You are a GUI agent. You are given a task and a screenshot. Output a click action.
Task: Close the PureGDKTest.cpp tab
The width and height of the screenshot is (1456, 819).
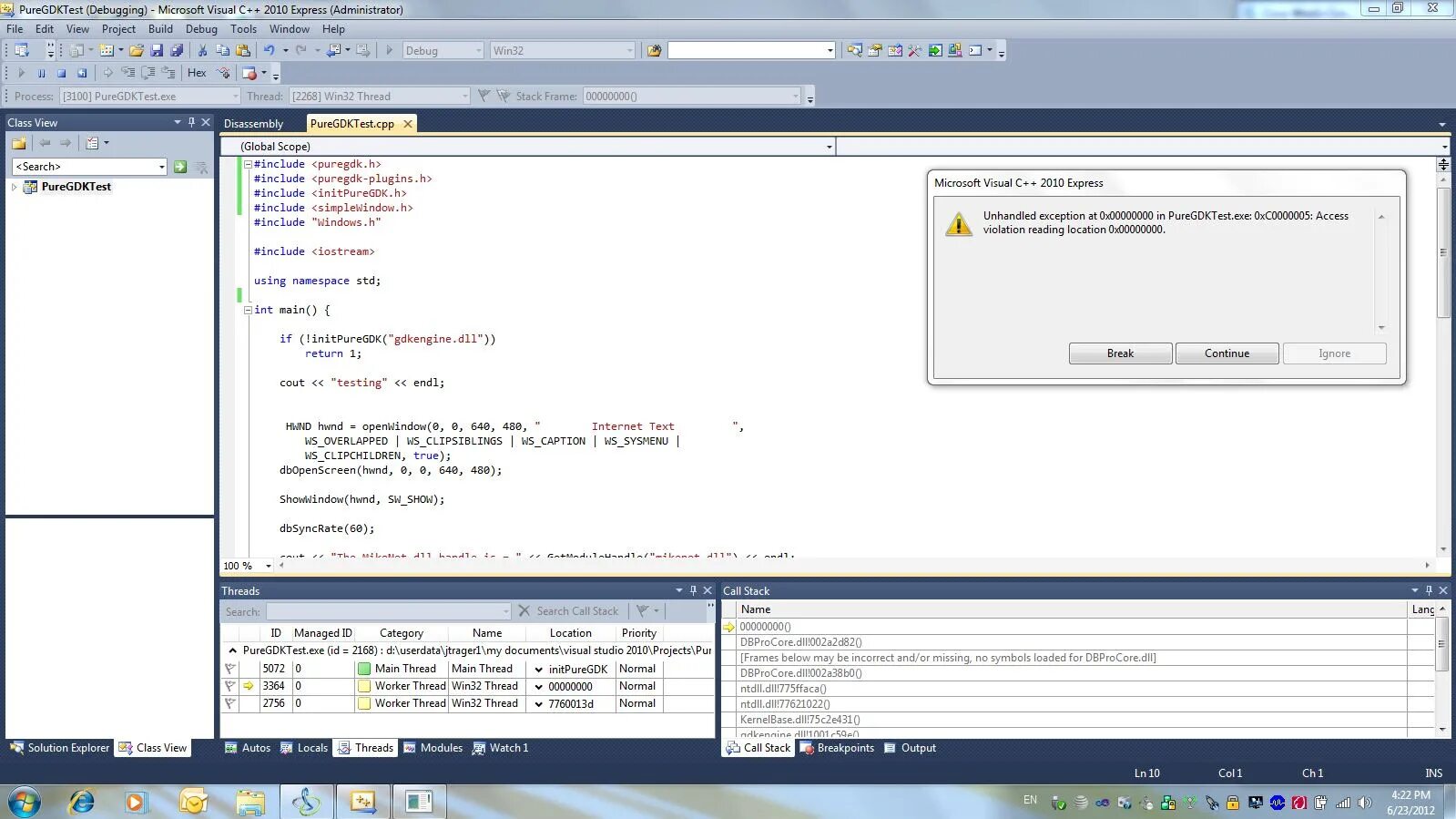408,124
